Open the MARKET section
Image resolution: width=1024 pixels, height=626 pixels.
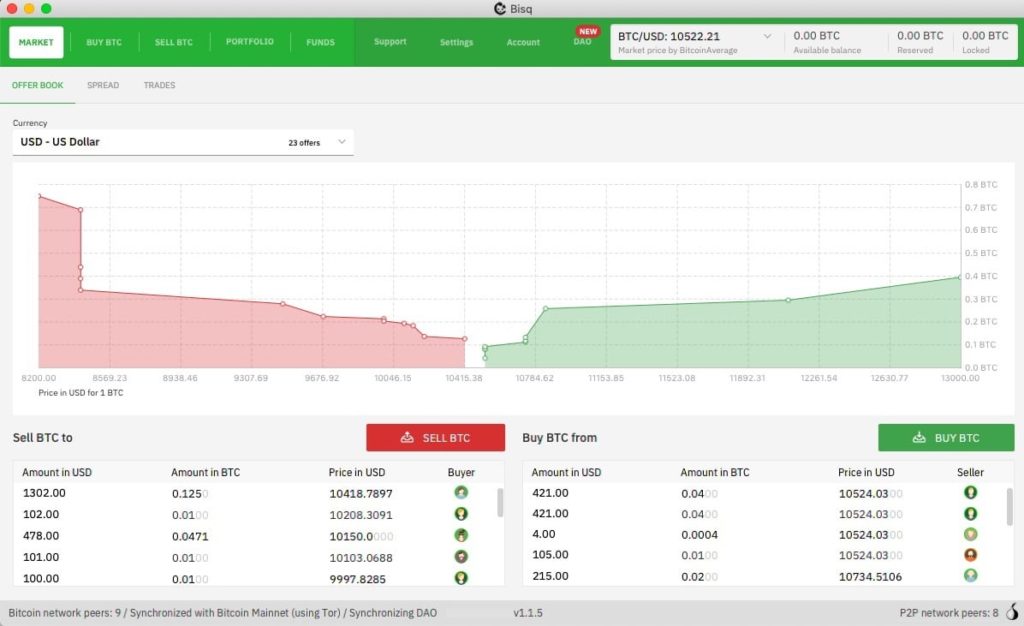point(36,42)
